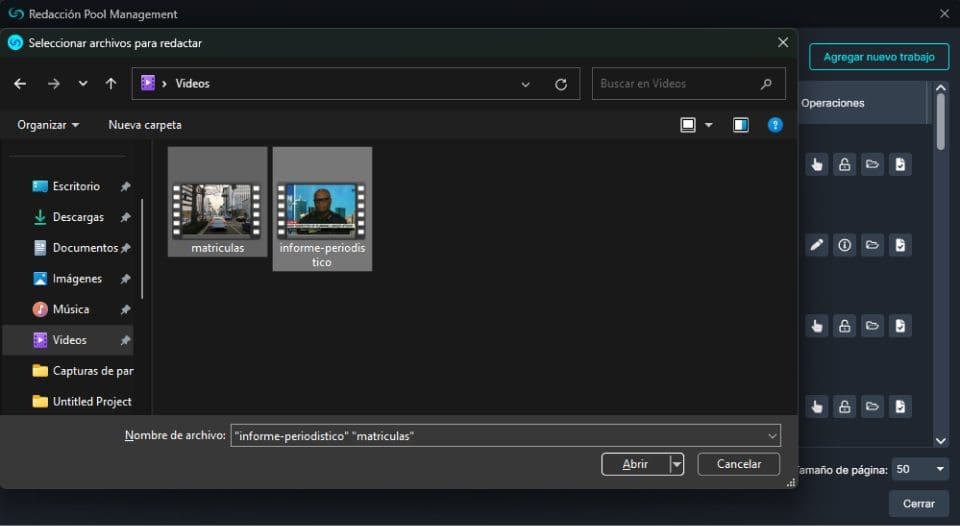Screen dimensions: 960x526
Task: Open the view options dropdown arrow
Action: [708, 125]
